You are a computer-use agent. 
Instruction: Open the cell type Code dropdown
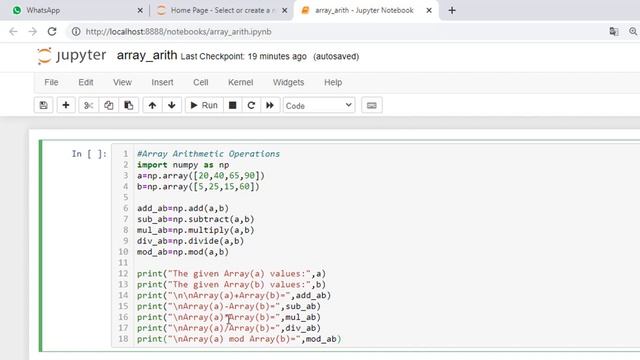[319, 105]
